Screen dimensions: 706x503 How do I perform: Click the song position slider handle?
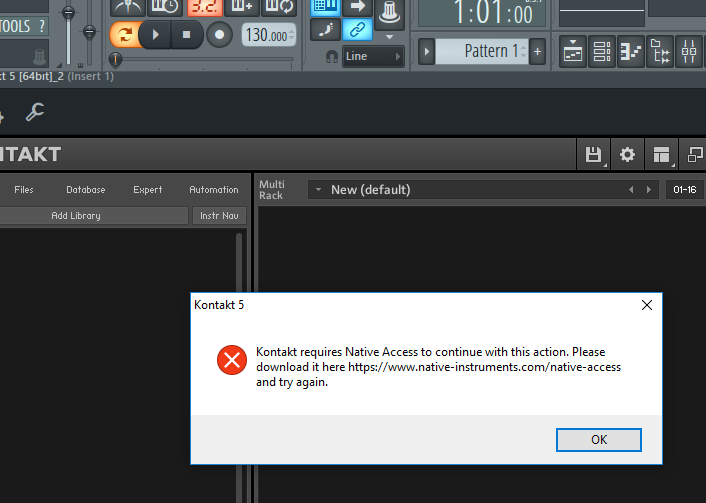tap(115, 59)
